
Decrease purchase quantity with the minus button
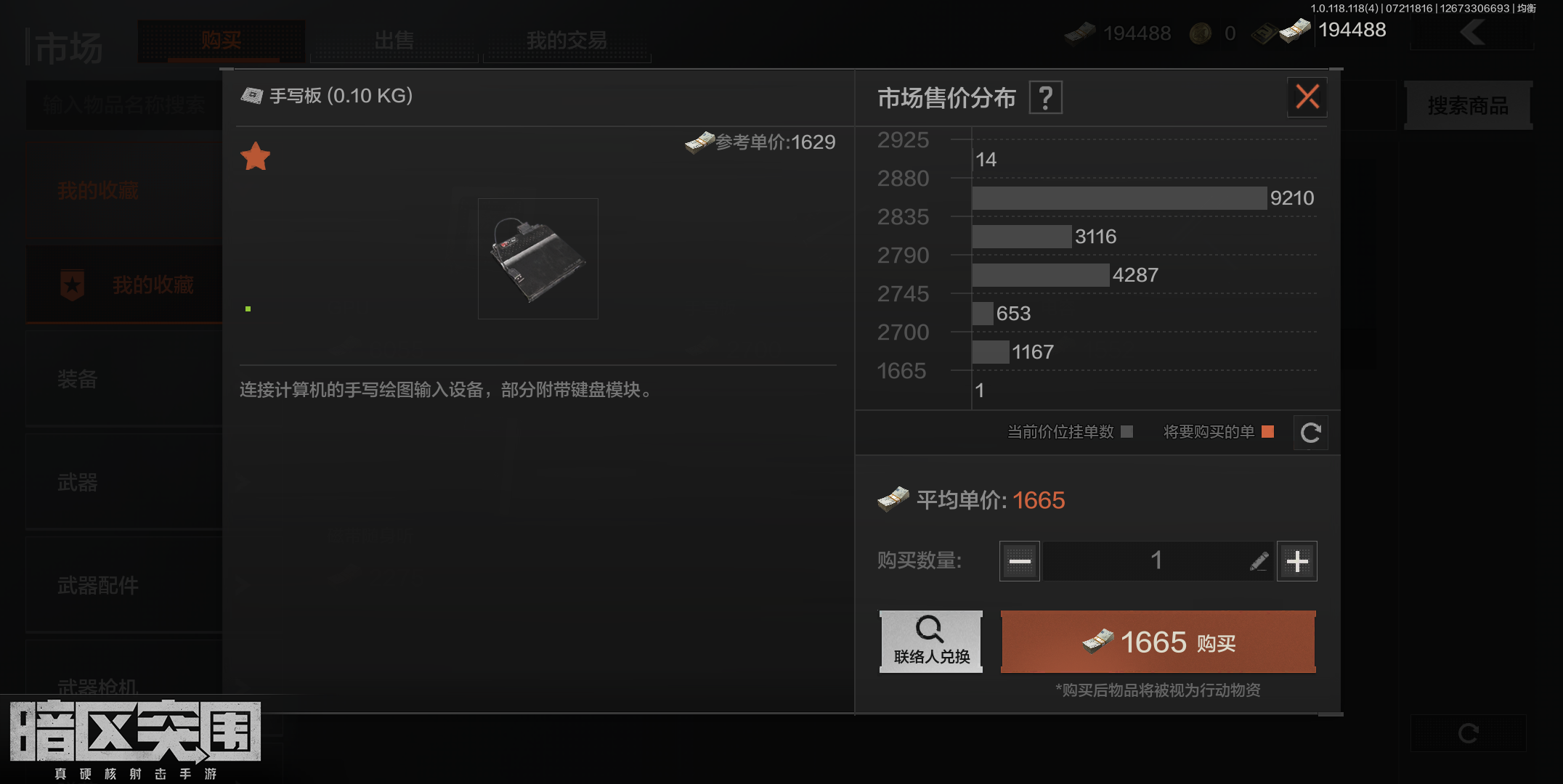pyautogui.click(x=1020, y=561)
